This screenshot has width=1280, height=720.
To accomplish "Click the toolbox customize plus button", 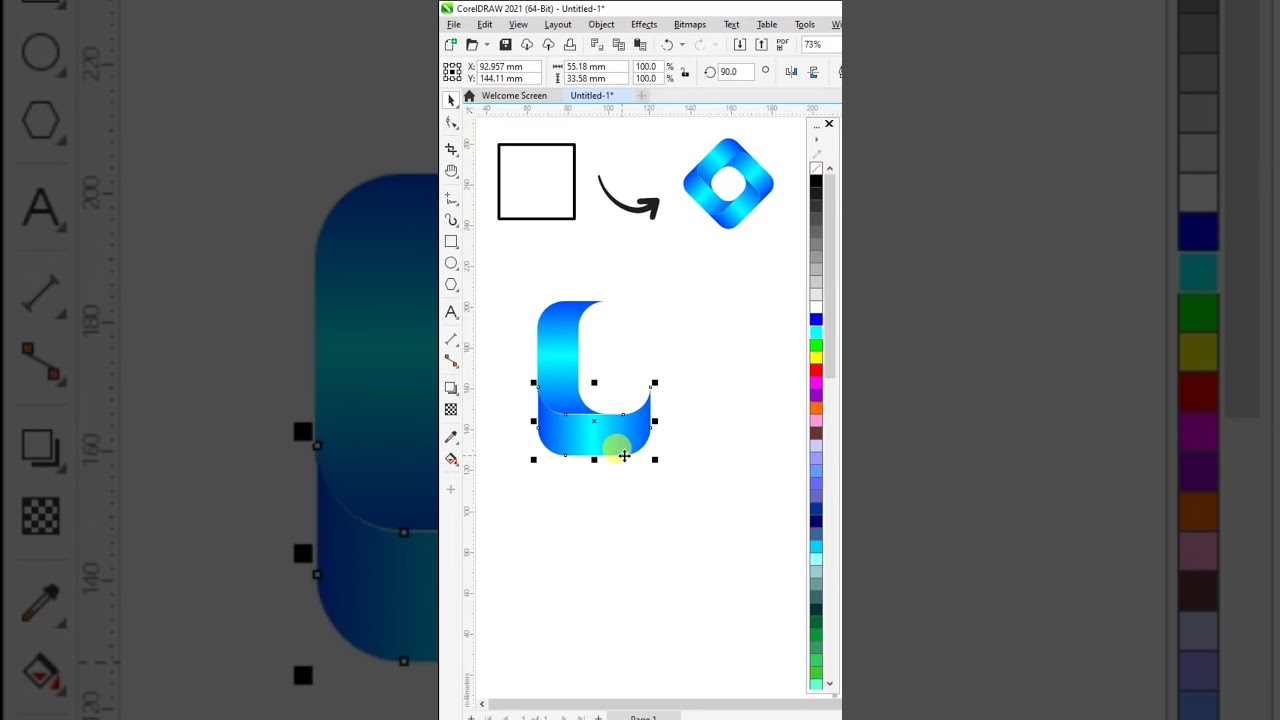I will click(x=451, y=490).
